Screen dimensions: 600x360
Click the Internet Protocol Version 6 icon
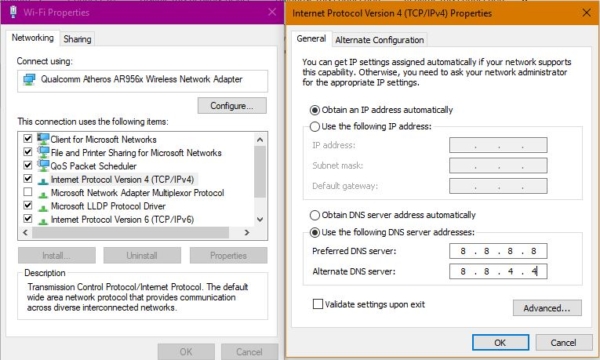pyautogui.click(x=43, y=220)
